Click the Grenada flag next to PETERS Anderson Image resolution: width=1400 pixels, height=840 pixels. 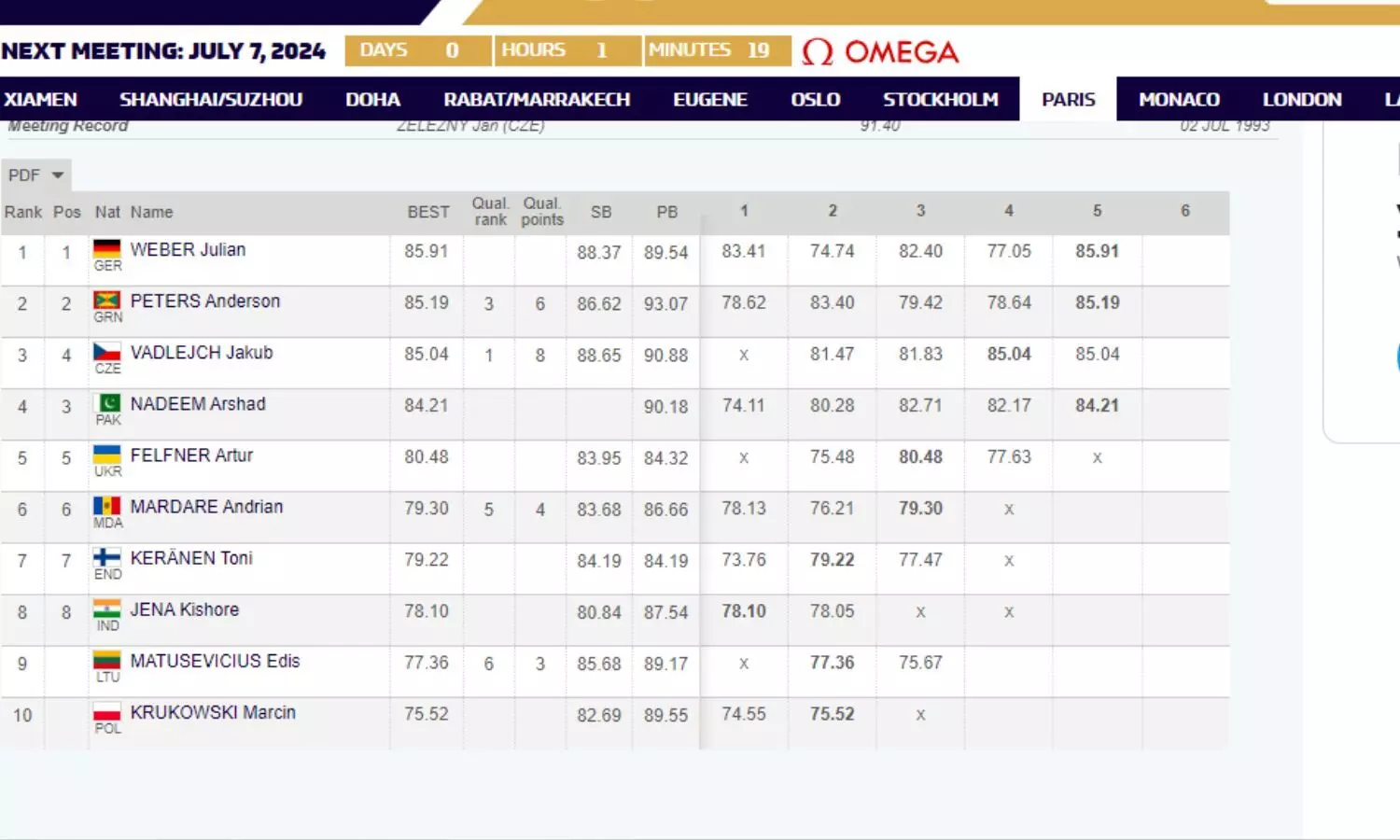(107, 300)
